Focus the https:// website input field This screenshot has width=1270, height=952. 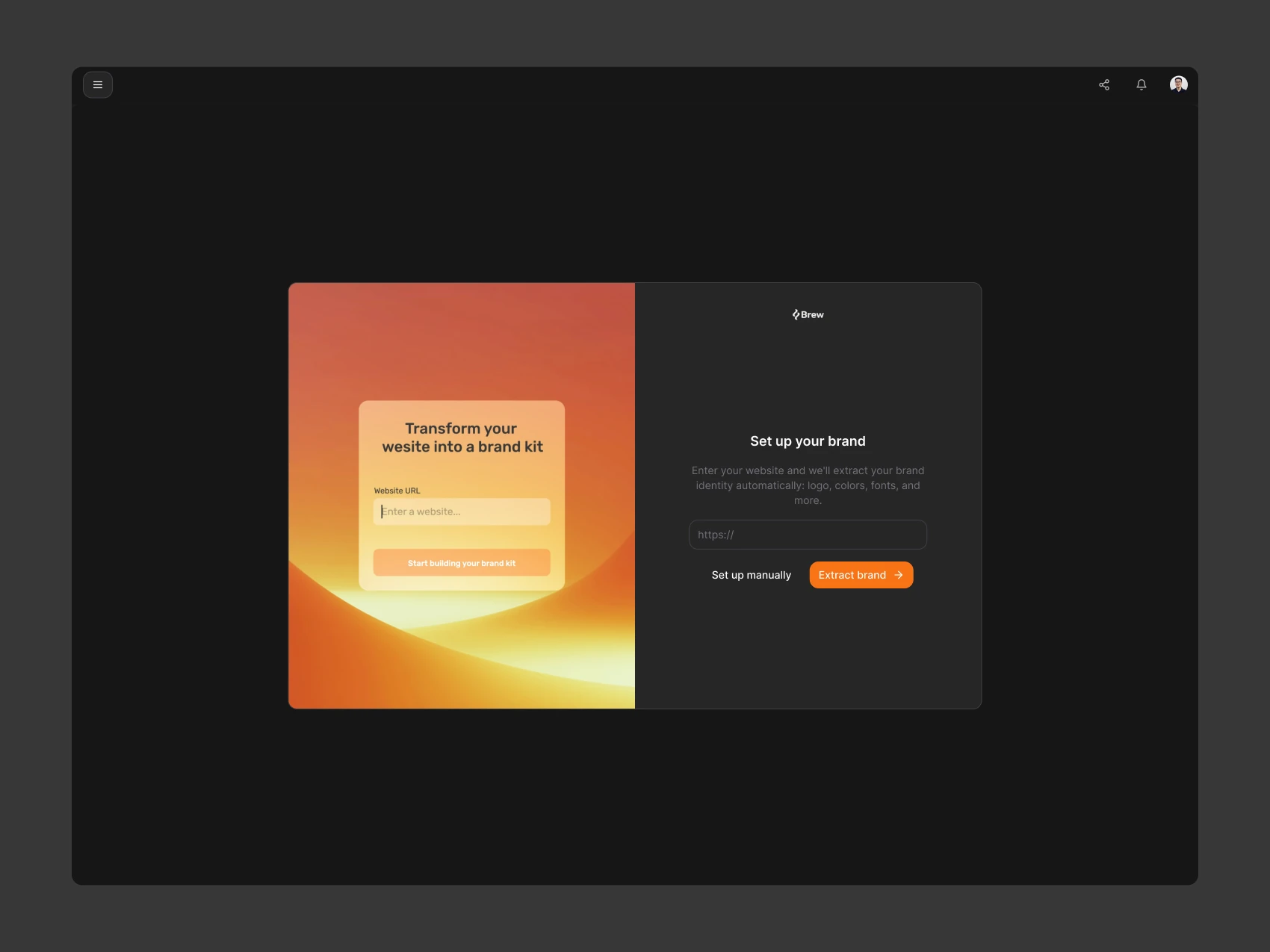pyautogui.click(x=808, y=535)
